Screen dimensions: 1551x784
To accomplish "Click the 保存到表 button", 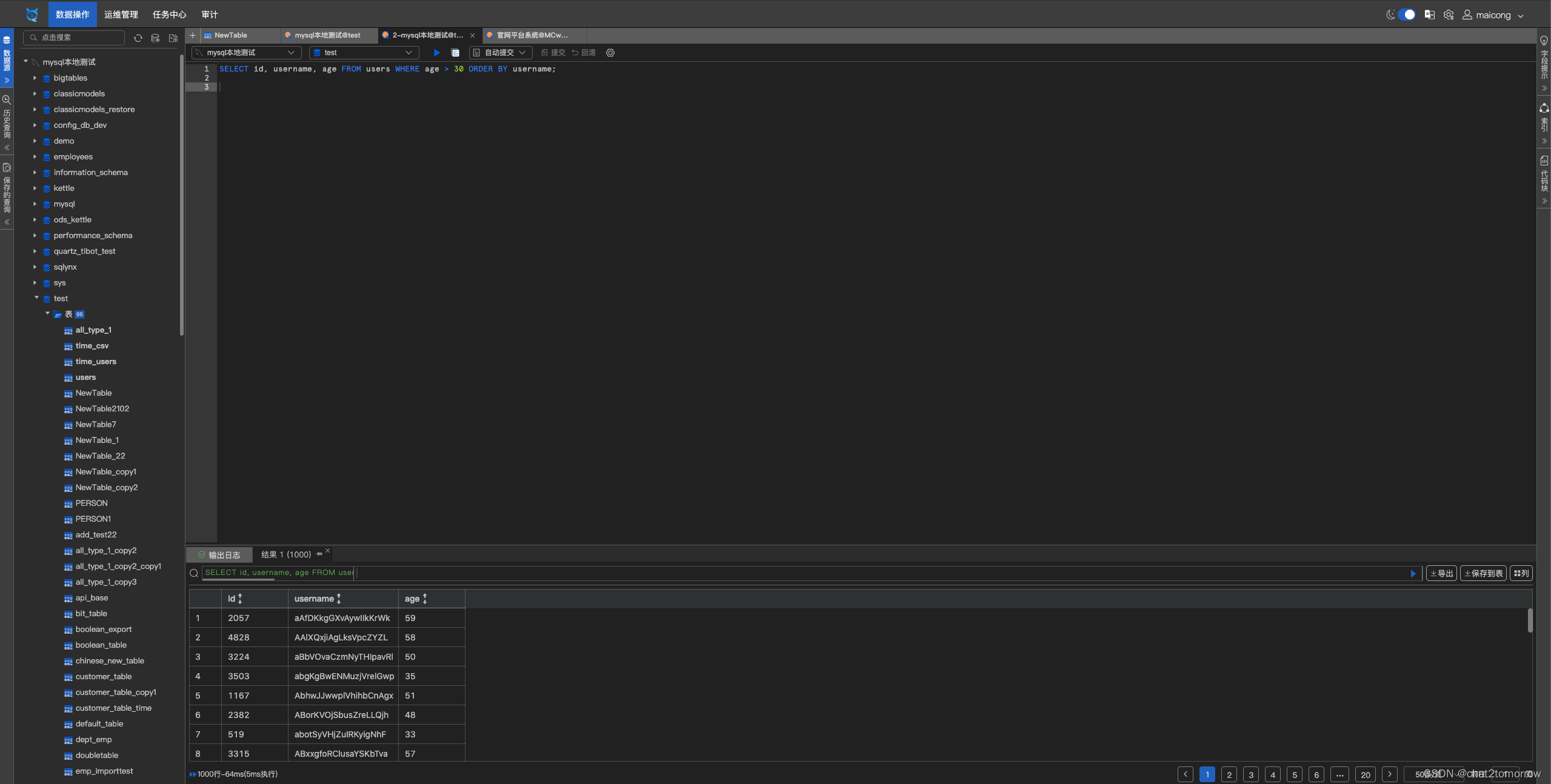I will 1483,573.
